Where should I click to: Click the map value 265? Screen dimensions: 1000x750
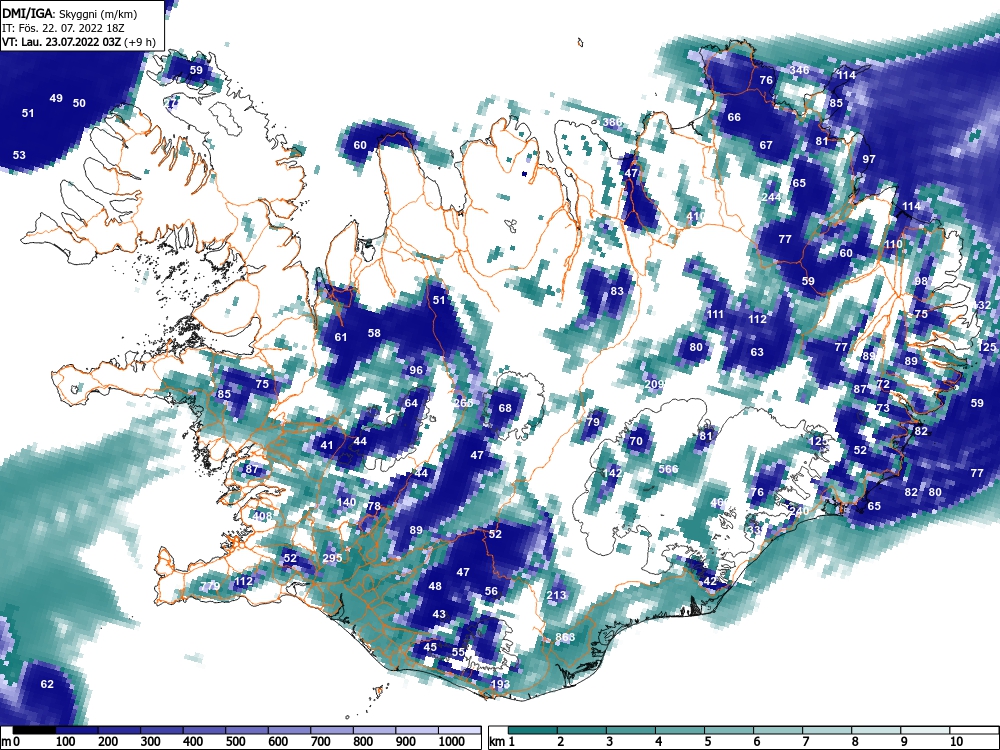[464, 403]
